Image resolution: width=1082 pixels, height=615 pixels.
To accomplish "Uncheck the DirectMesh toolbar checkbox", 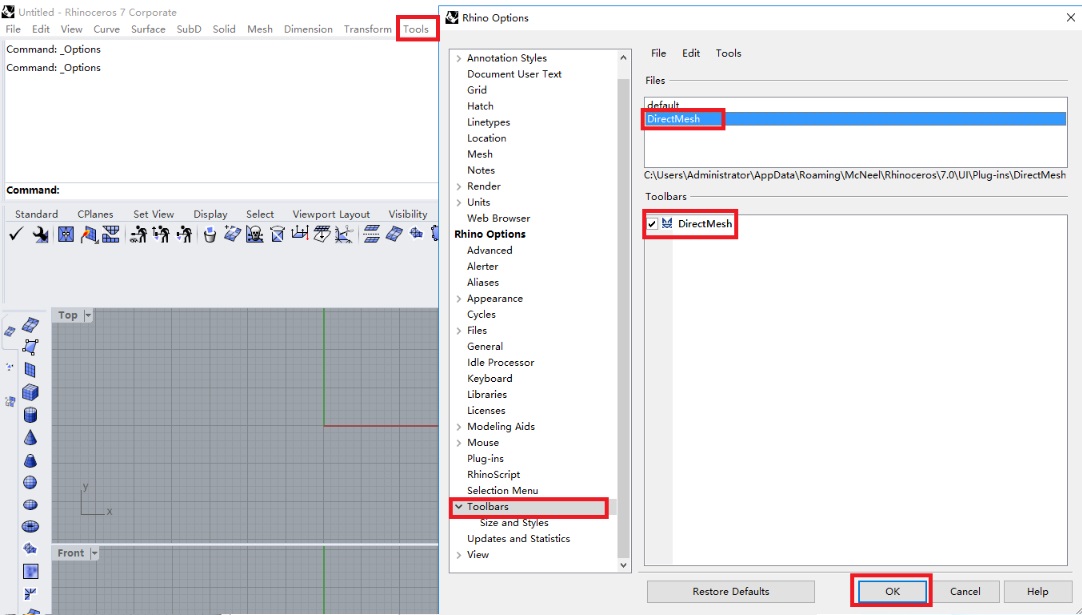I will click(652, 224).
